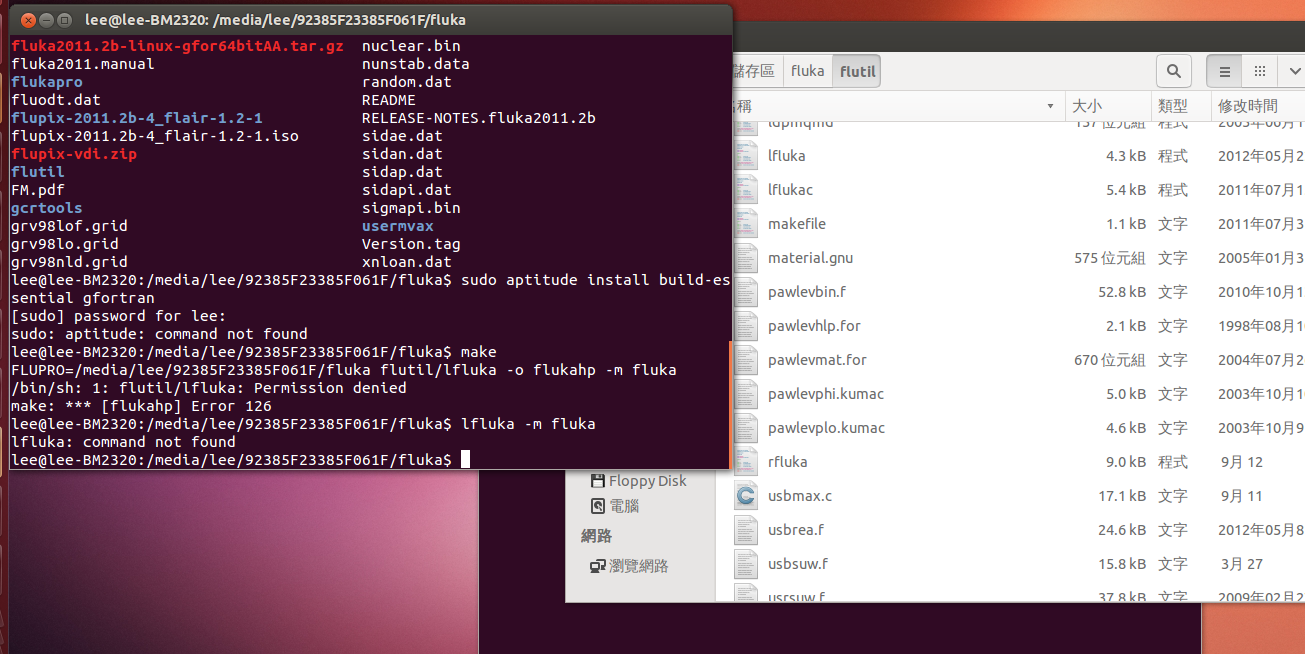
Task: Click 'RELEASE-NOTES.fluka2011.2b' in the terminal
Action: point(479,118)
